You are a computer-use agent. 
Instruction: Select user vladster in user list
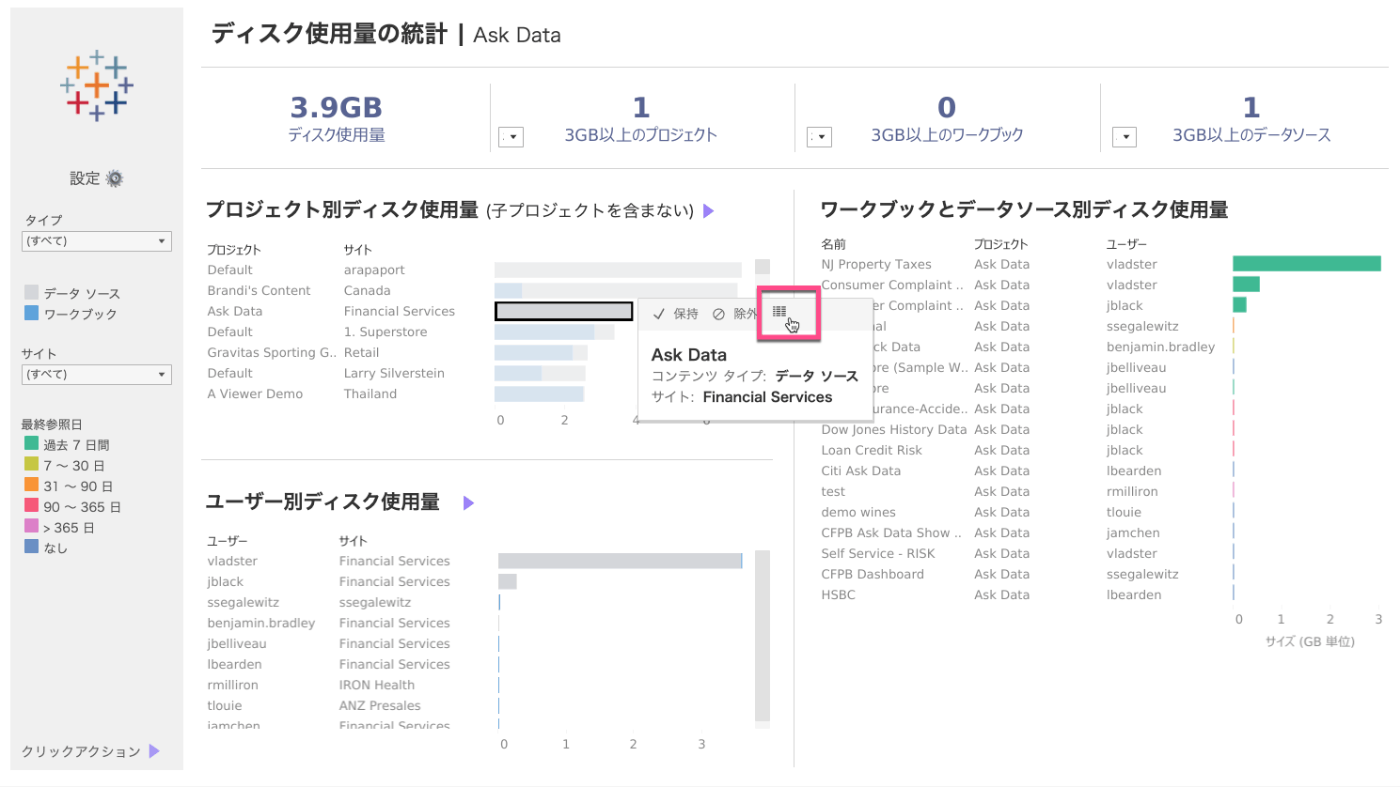[232, 561]
